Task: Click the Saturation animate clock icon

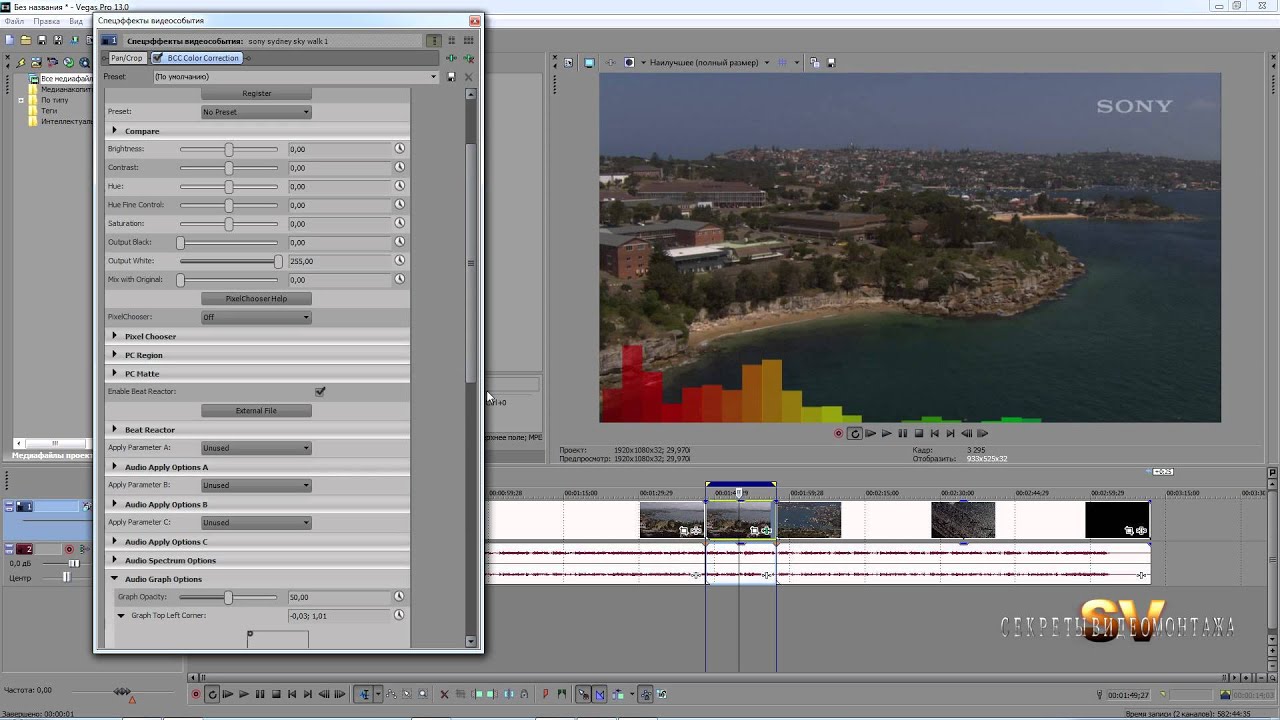Action: click(399, 223)
